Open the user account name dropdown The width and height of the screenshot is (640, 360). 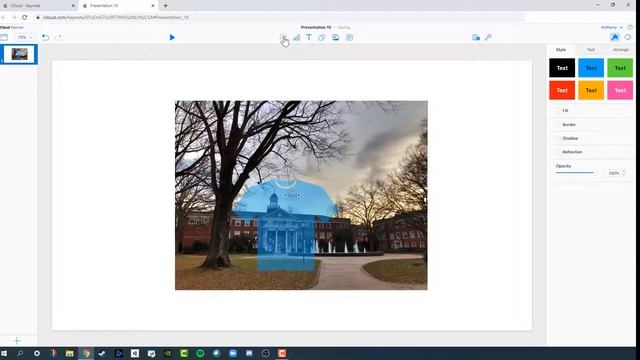coord(611,27)
